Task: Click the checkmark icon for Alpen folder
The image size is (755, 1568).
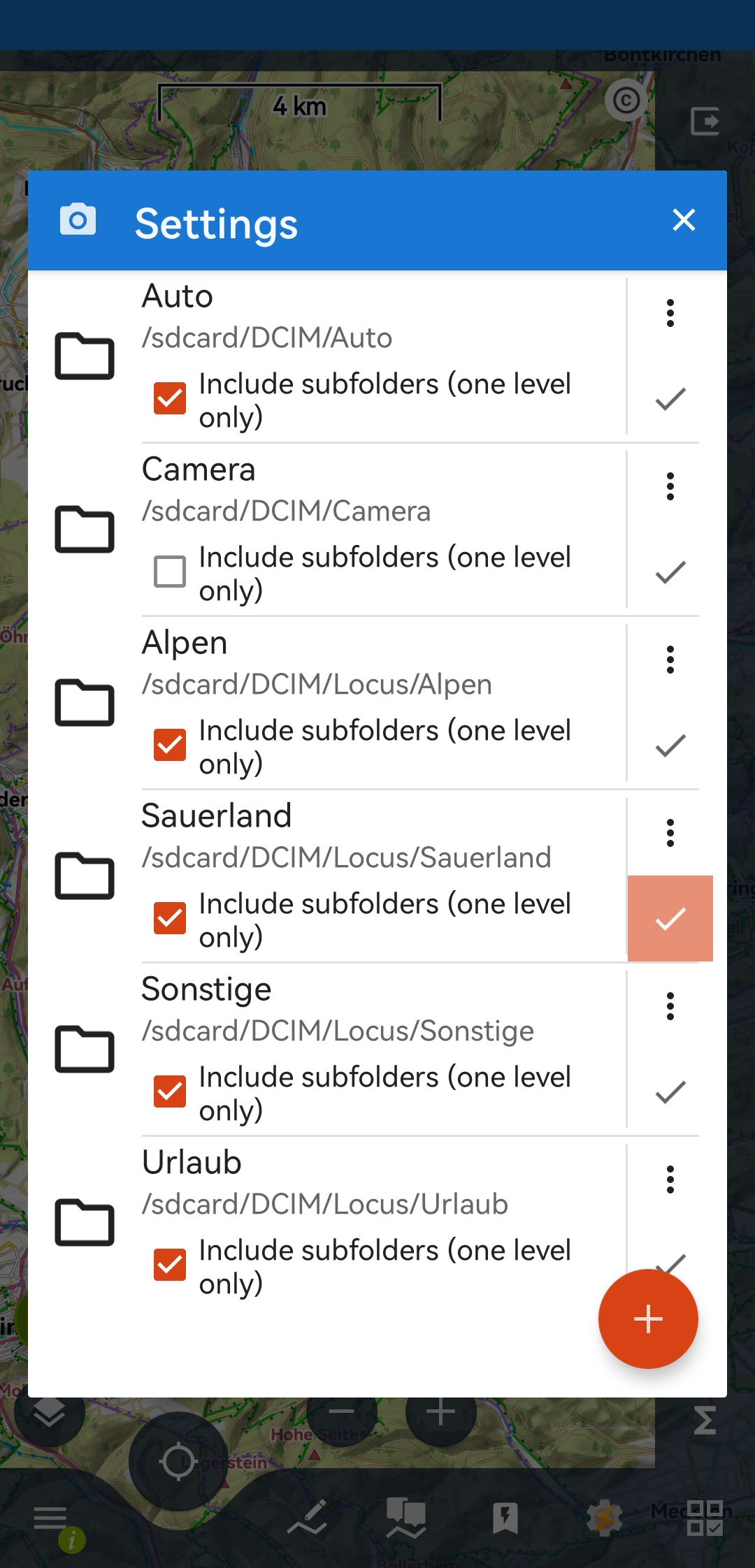Action: pyautogui.click(x=670, y=746)
